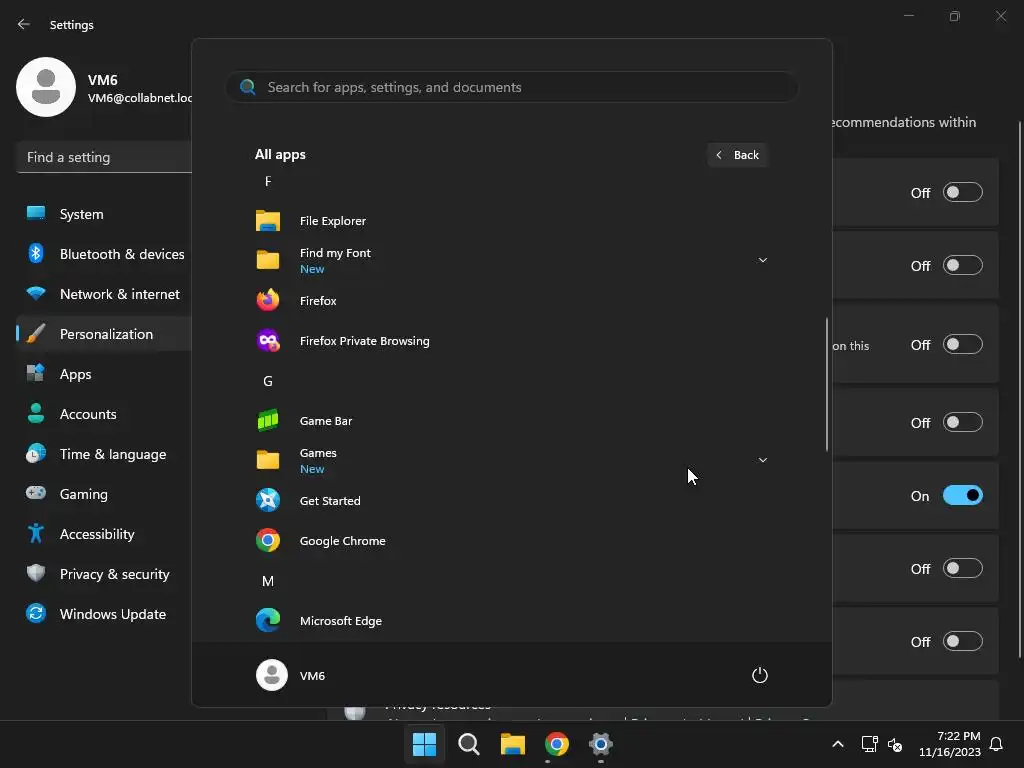
Task: Click the Back button in All apps
Action: [x=737, y=155]
